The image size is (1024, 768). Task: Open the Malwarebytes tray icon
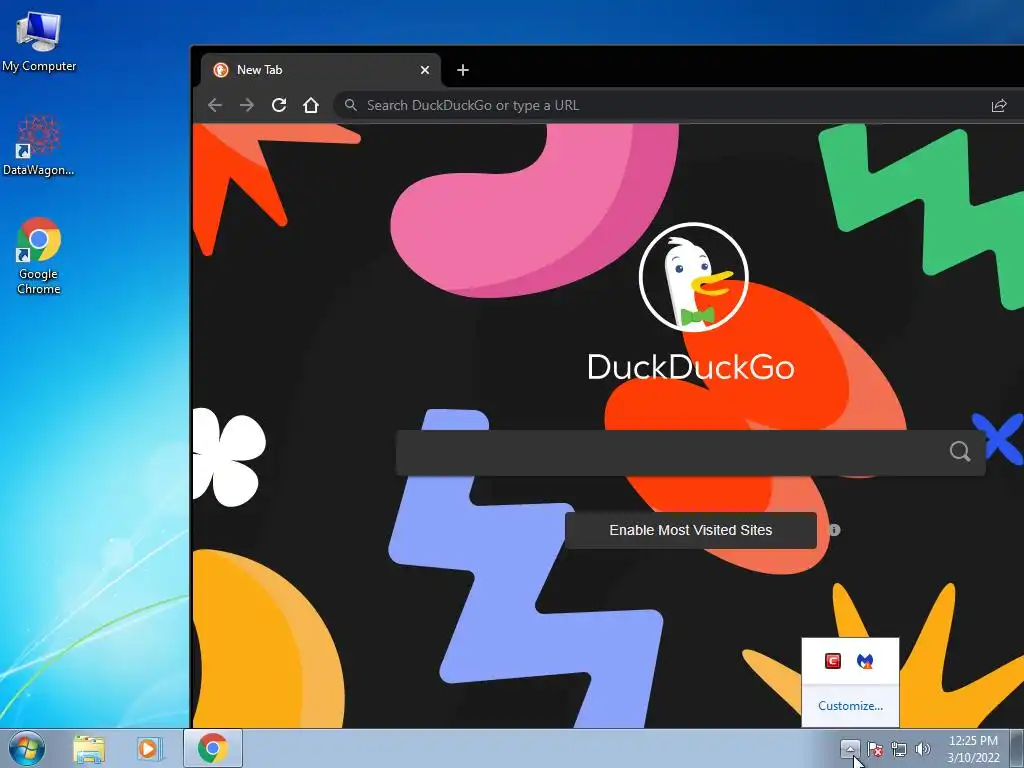865,662
